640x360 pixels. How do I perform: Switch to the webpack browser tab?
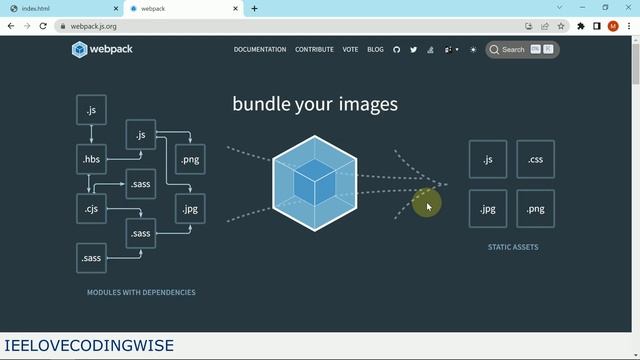click(183, 9)
